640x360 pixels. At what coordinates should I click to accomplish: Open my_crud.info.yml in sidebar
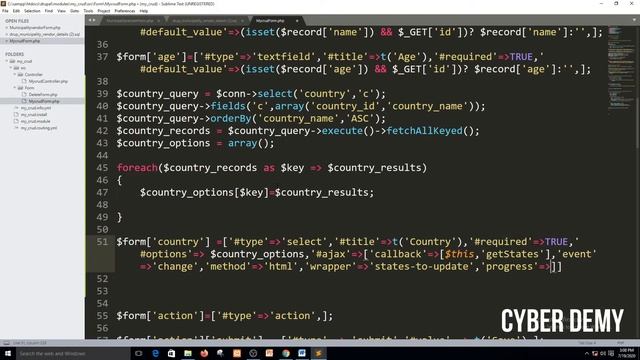(36, 108)
